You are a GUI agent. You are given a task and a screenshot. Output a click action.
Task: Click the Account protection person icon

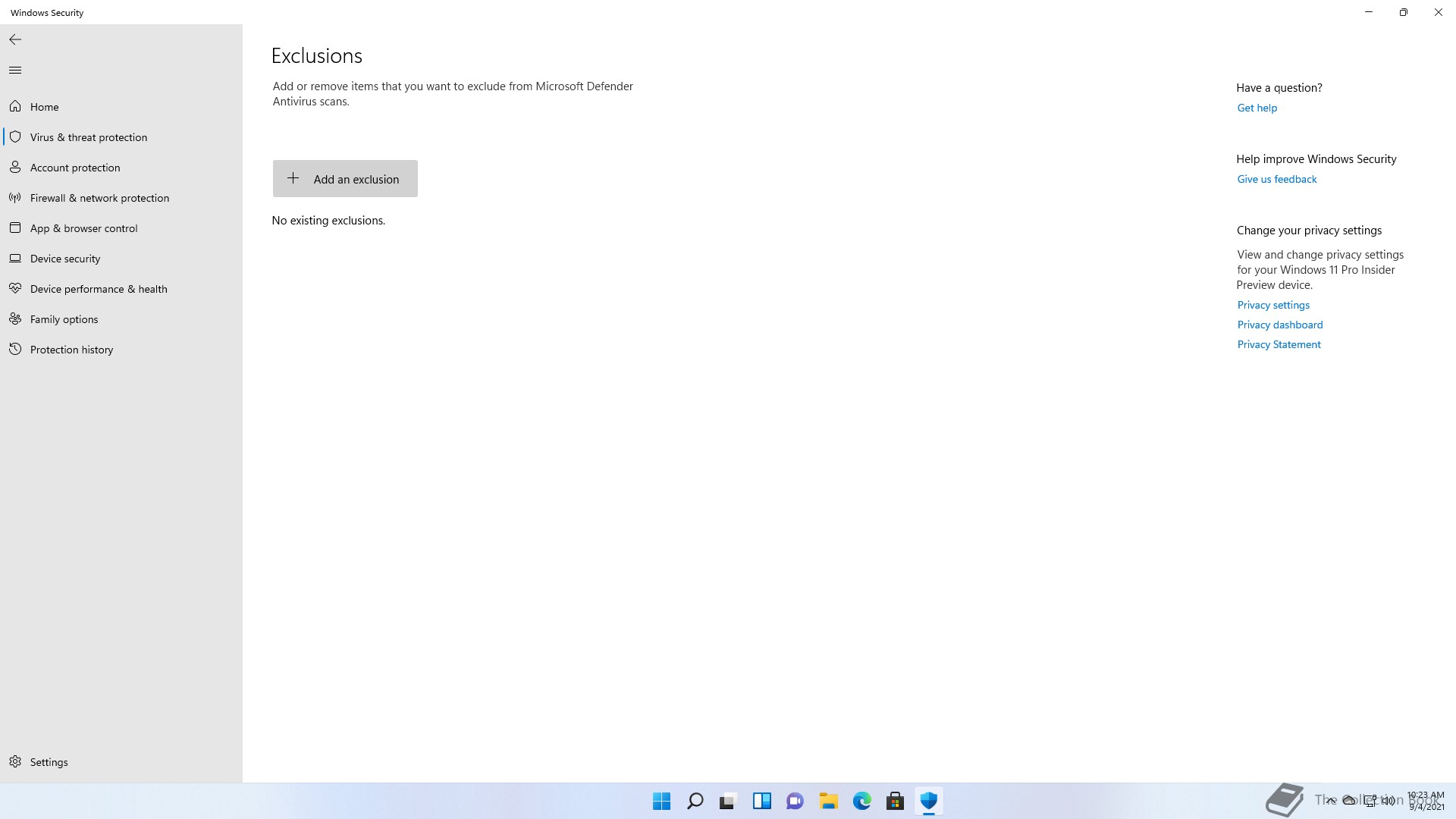tap(15, 167)
